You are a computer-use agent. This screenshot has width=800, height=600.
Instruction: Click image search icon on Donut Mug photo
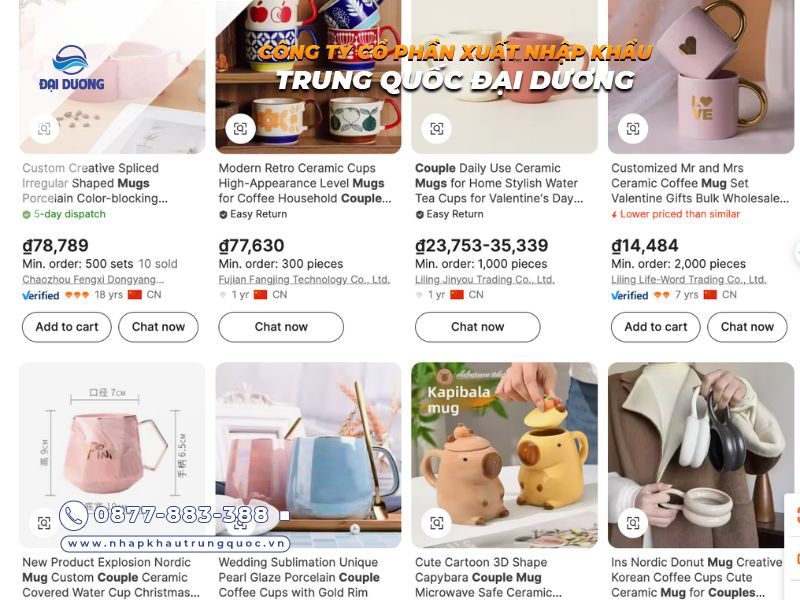pyautogui.click(x=633, y=523)
